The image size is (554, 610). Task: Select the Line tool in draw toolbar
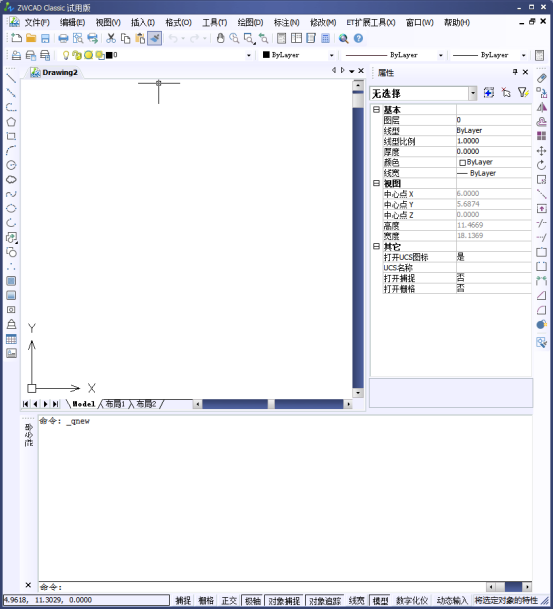tap(11, 78)
